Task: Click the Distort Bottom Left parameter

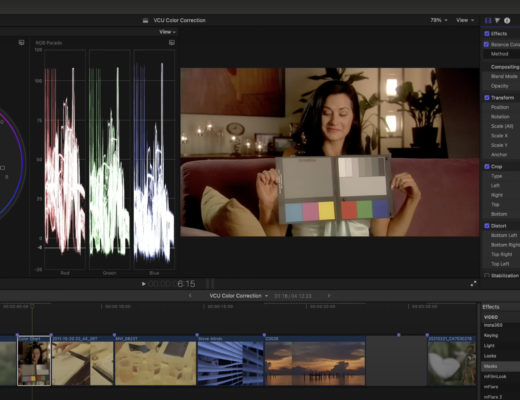Action: click(504, 235)
